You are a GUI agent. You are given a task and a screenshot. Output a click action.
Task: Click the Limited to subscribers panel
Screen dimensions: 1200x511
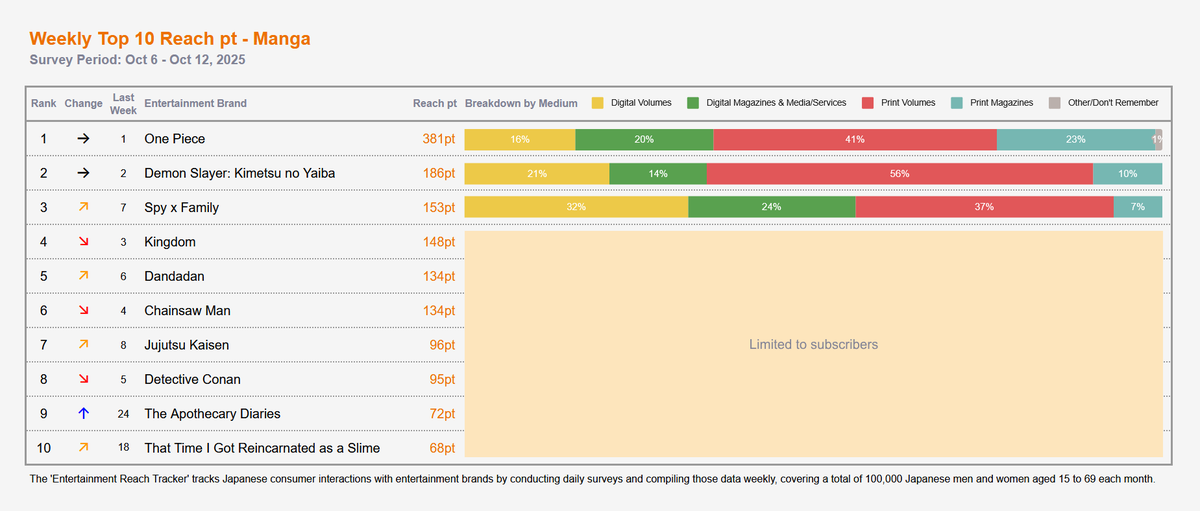814,344
